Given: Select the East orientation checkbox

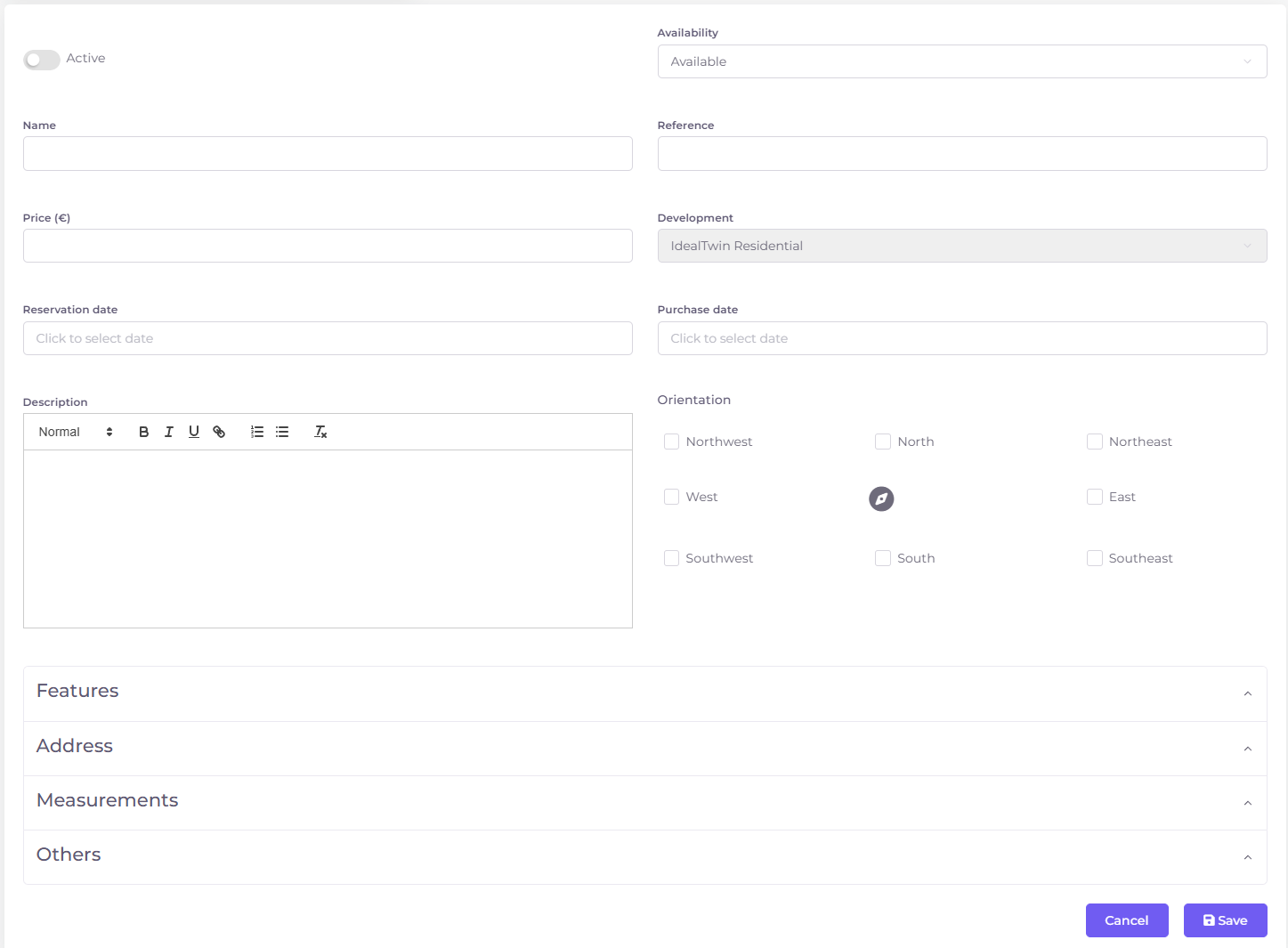Looking at the screenshot, I should pos(1095,497).
